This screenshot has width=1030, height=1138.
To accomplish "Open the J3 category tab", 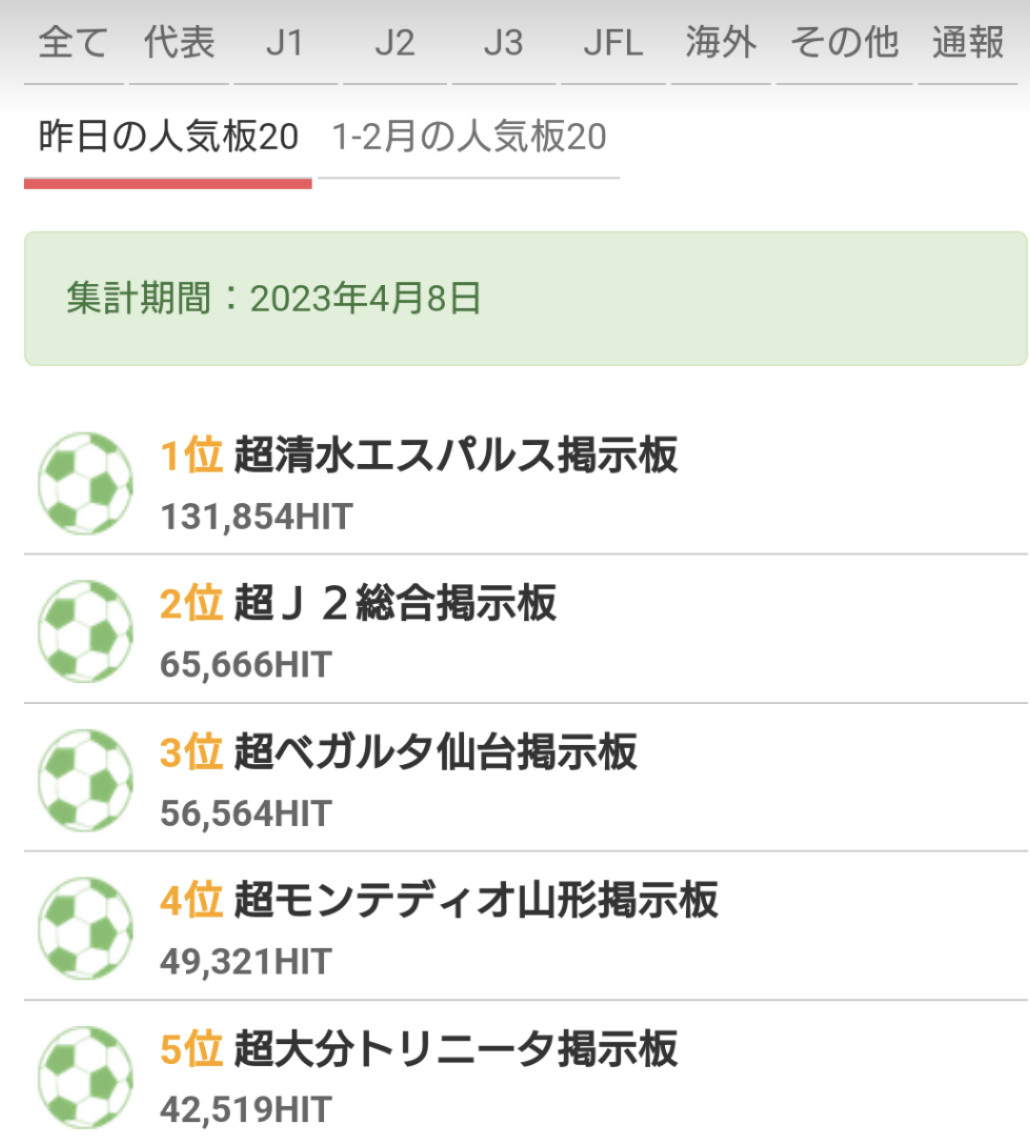I will tap(504, 42).
